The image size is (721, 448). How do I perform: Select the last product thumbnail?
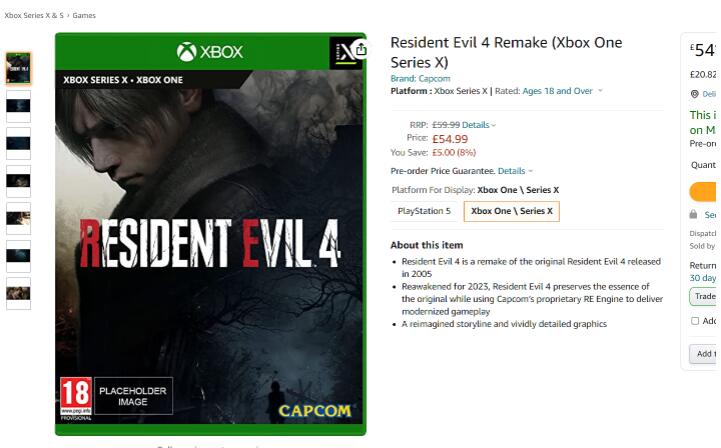(x=18, y=293)
